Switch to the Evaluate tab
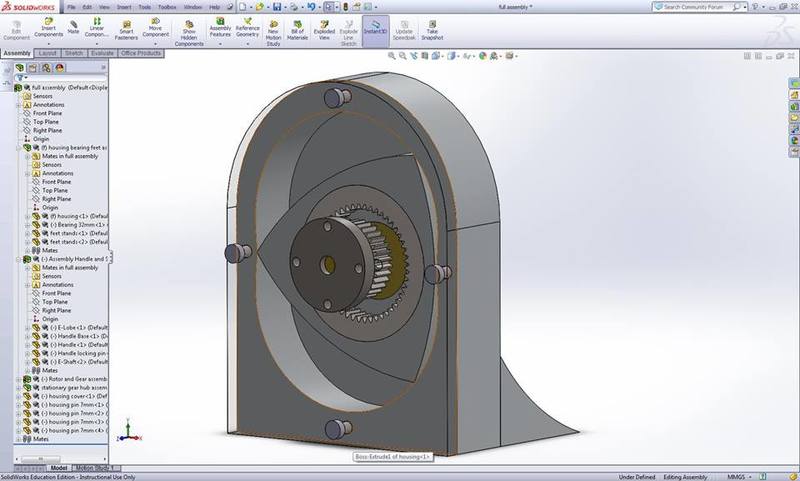 click(x=102, y=52)
